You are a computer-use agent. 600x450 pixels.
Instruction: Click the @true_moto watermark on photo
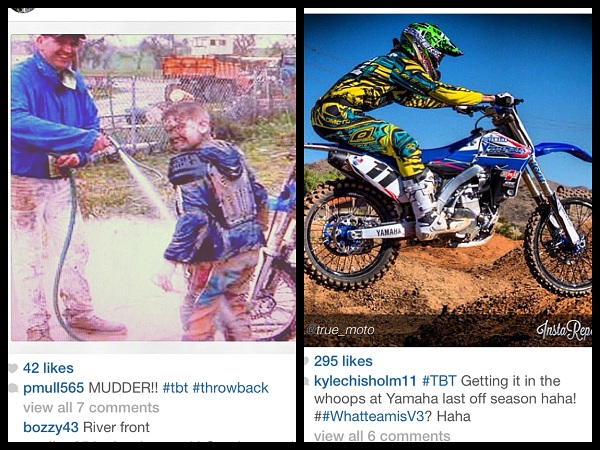coord(340,330)
